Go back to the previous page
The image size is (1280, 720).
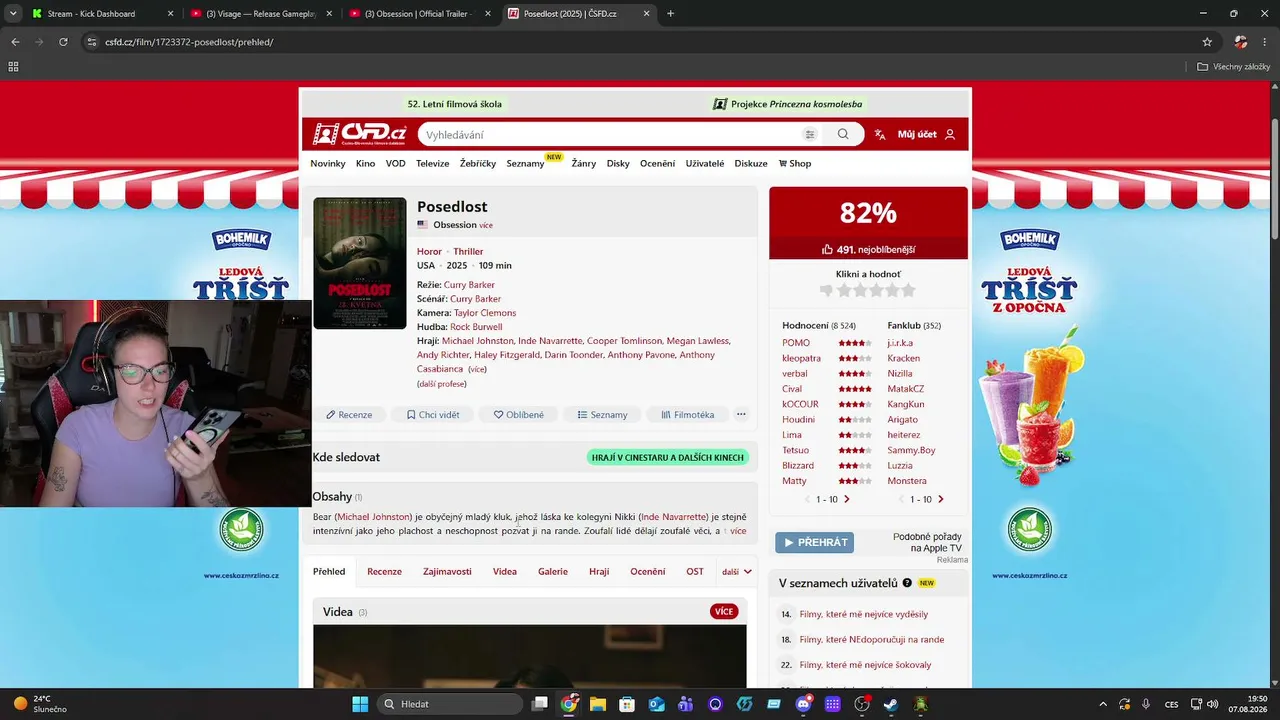tap(15, 42)
